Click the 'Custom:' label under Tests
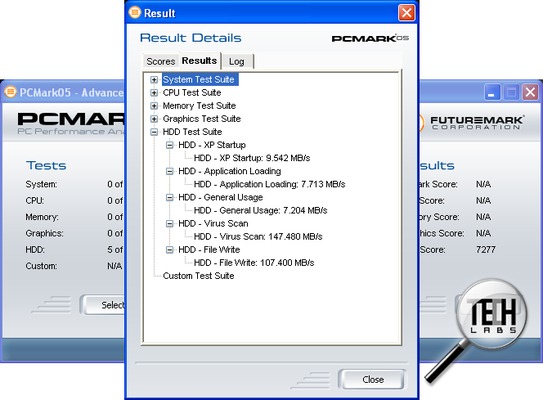The height and width of the screenshot is (400, 543). tap(41, 266)
